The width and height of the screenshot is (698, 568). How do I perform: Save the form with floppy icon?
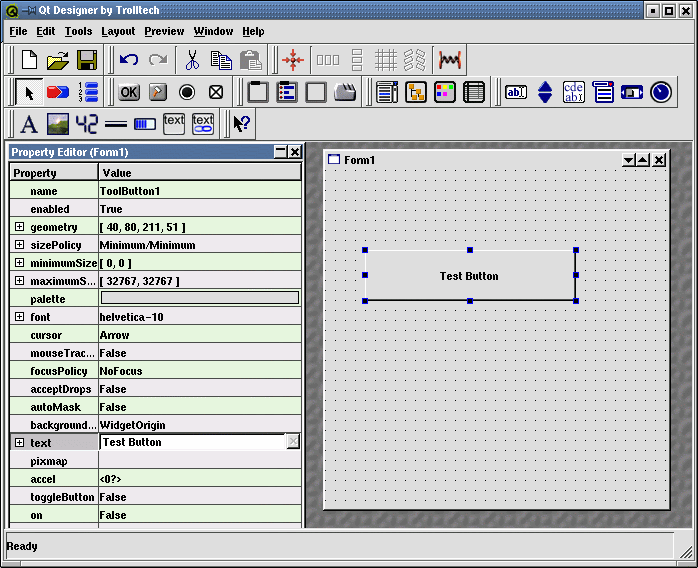pyautogui.click(x=87, y=60)
